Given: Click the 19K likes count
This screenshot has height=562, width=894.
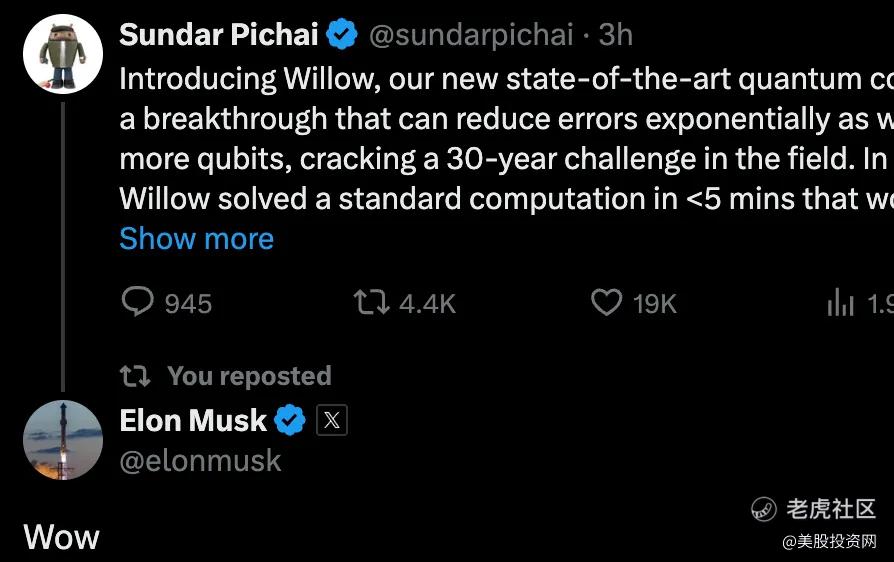Looking at the screenshot, I should point(655,304).
